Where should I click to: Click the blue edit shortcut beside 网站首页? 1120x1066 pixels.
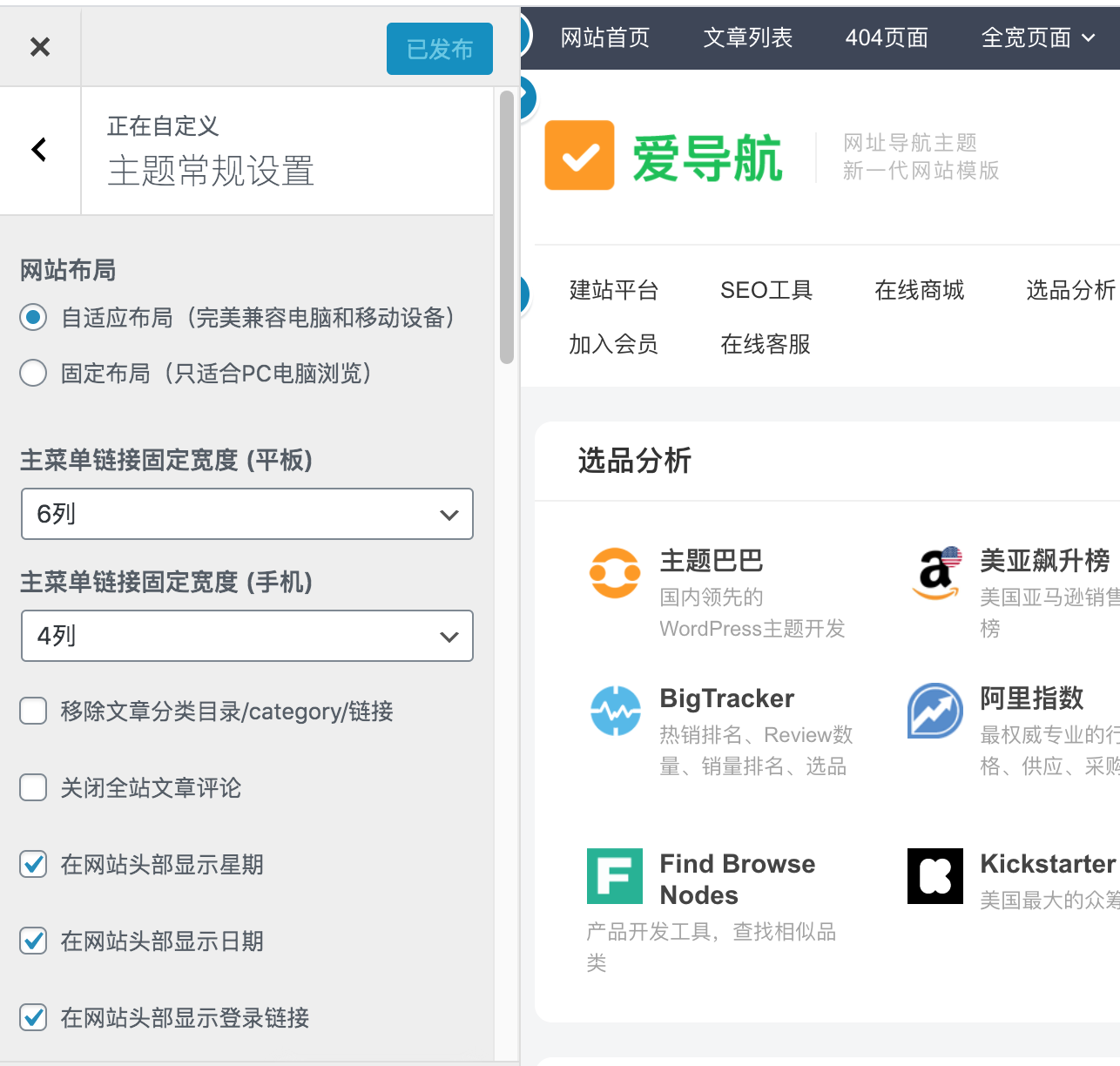pyautogui.click(x=526, y=35)
